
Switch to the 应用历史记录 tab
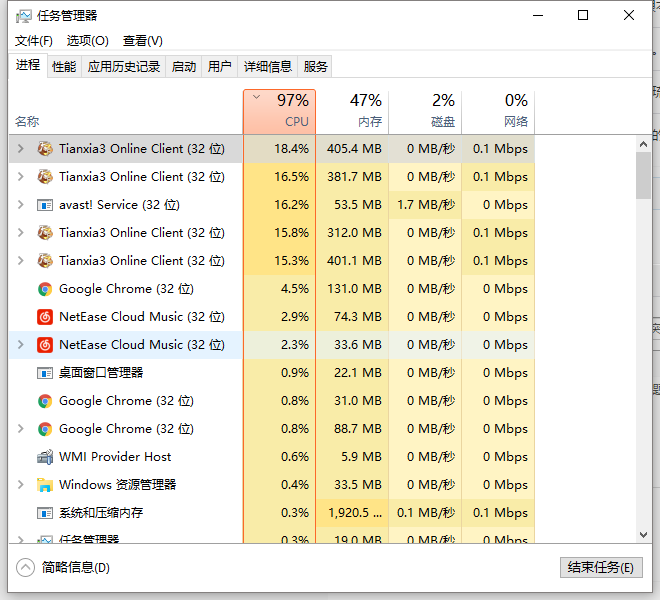[124, 67]
